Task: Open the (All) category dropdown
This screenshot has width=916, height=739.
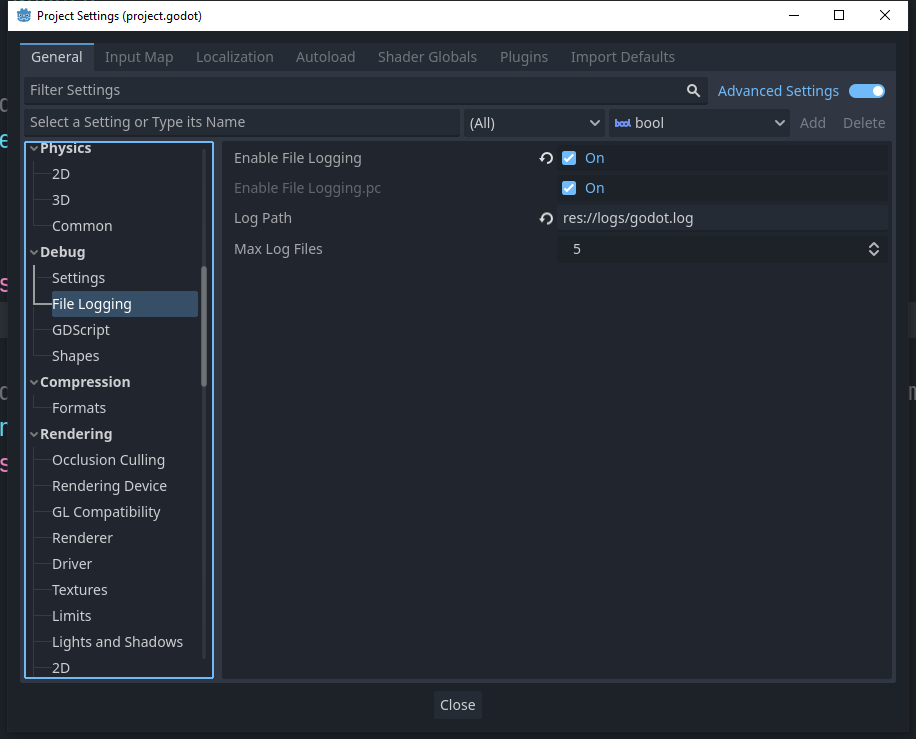Action: pos(533,122)
